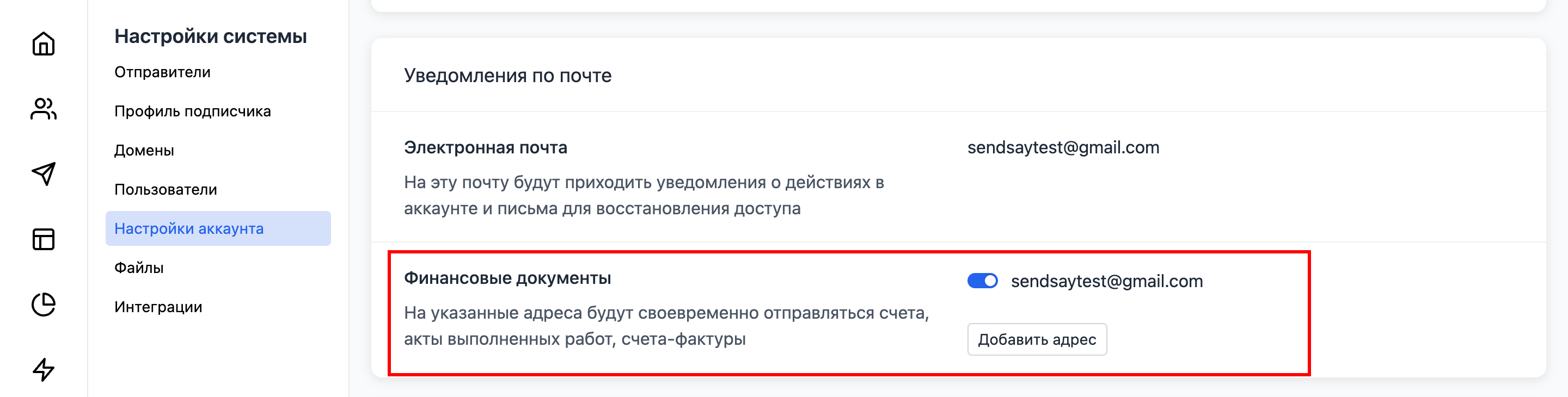Open the Home dashboard icon
1568x397 pixels.
tap(43, 44)
